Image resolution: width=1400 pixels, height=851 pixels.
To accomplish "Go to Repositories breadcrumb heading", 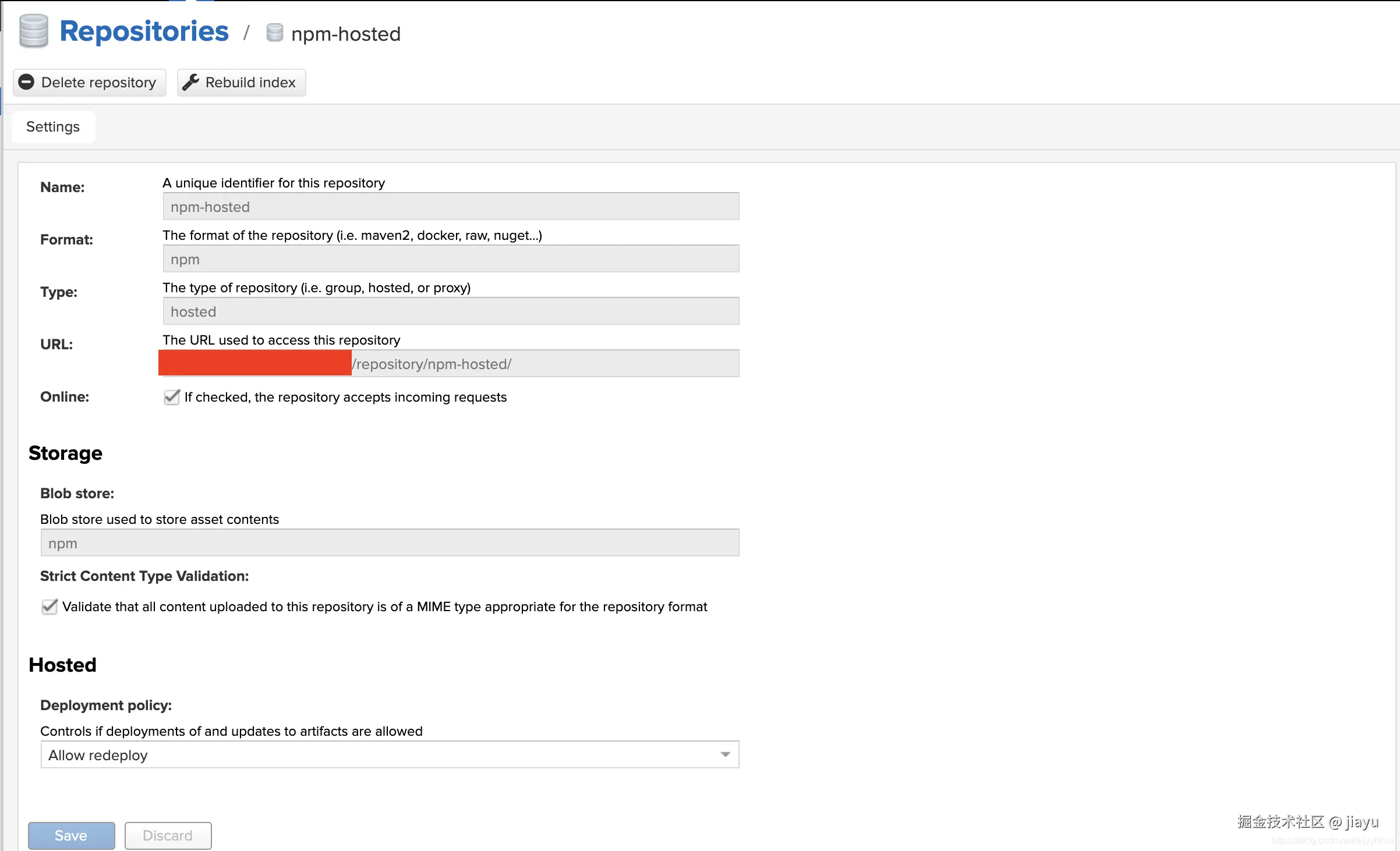I will point(144,31).
